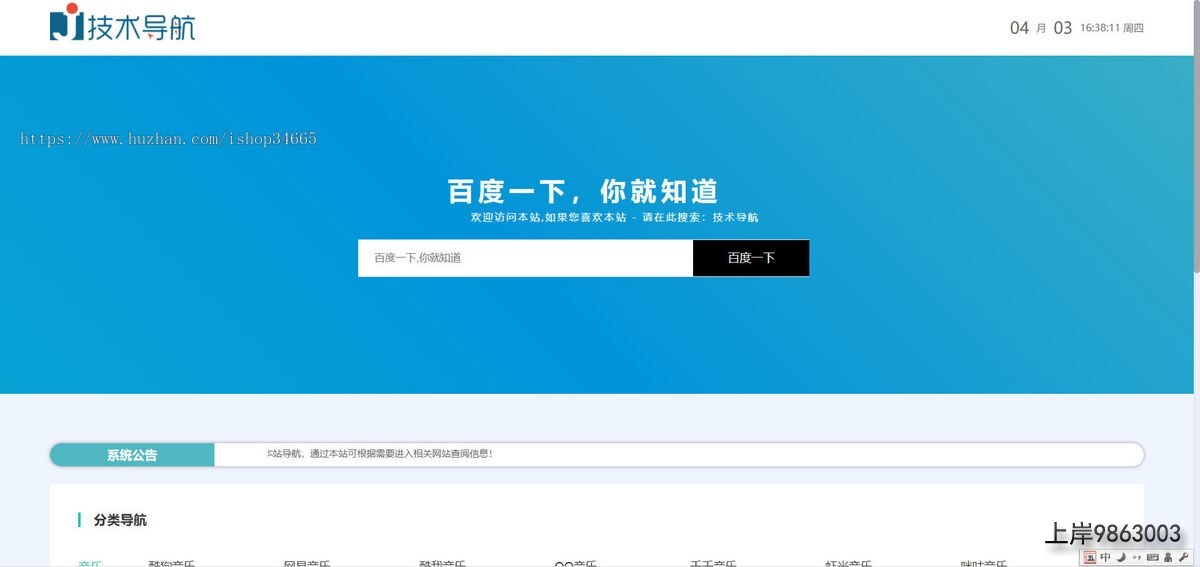Click the IME user account icon
Viewport: 1200px width, 567px height.
tap(1167, 557)
